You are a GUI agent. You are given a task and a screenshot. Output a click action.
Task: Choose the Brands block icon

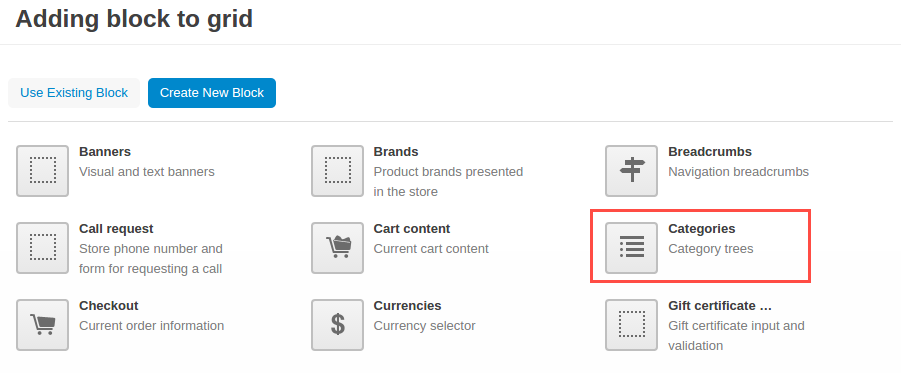coord(337,171)
